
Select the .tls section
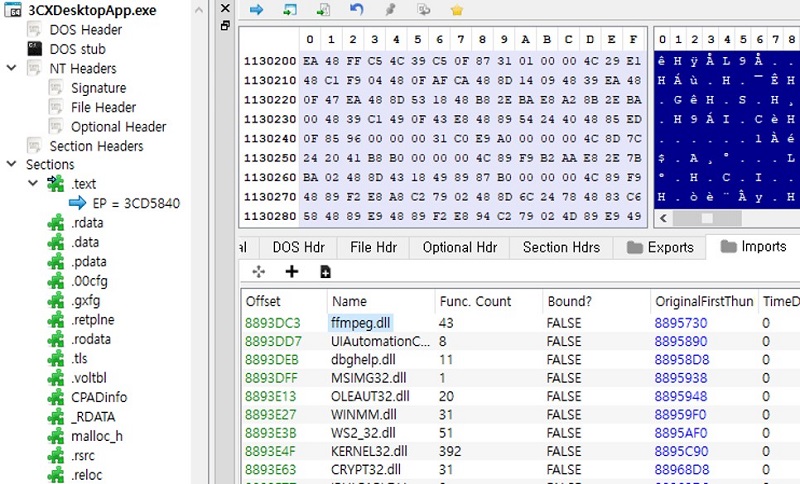79,358
